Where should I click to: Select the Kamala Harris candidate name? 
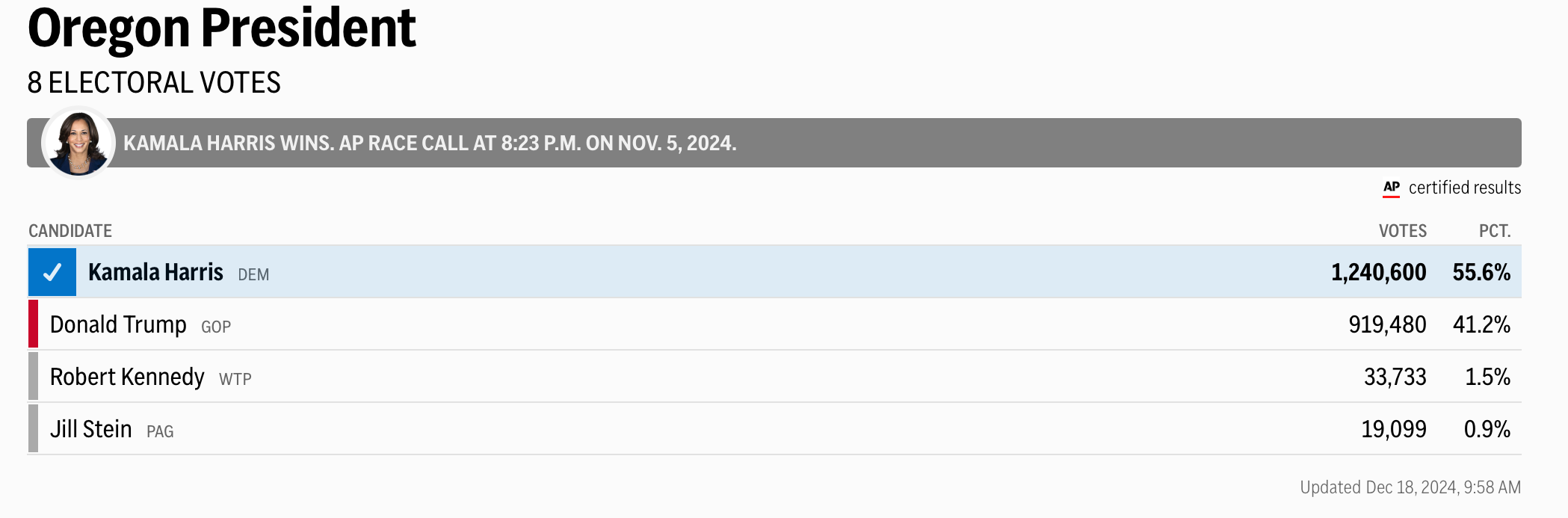pos(155,272)
